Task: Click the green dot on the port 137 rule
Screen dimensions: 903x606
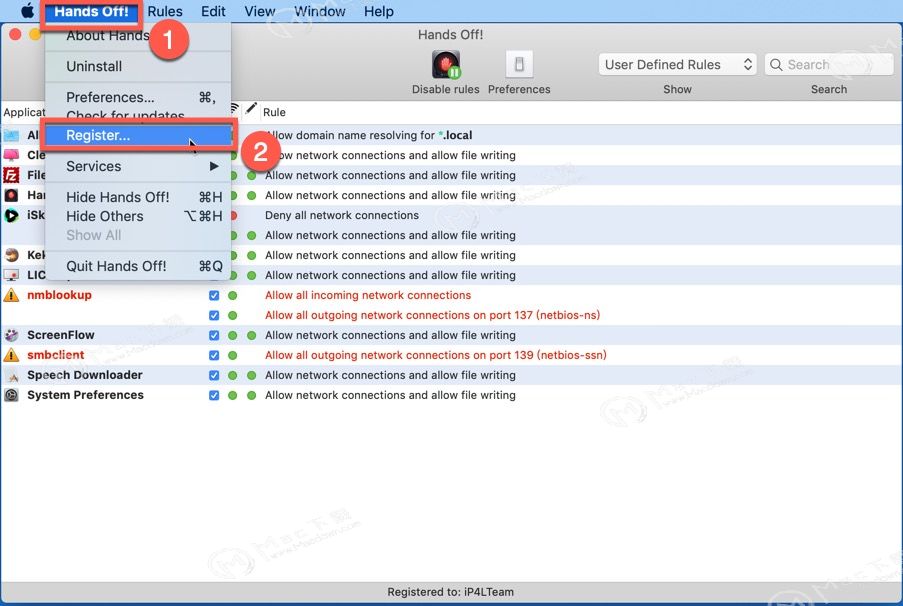Action: 233,316
